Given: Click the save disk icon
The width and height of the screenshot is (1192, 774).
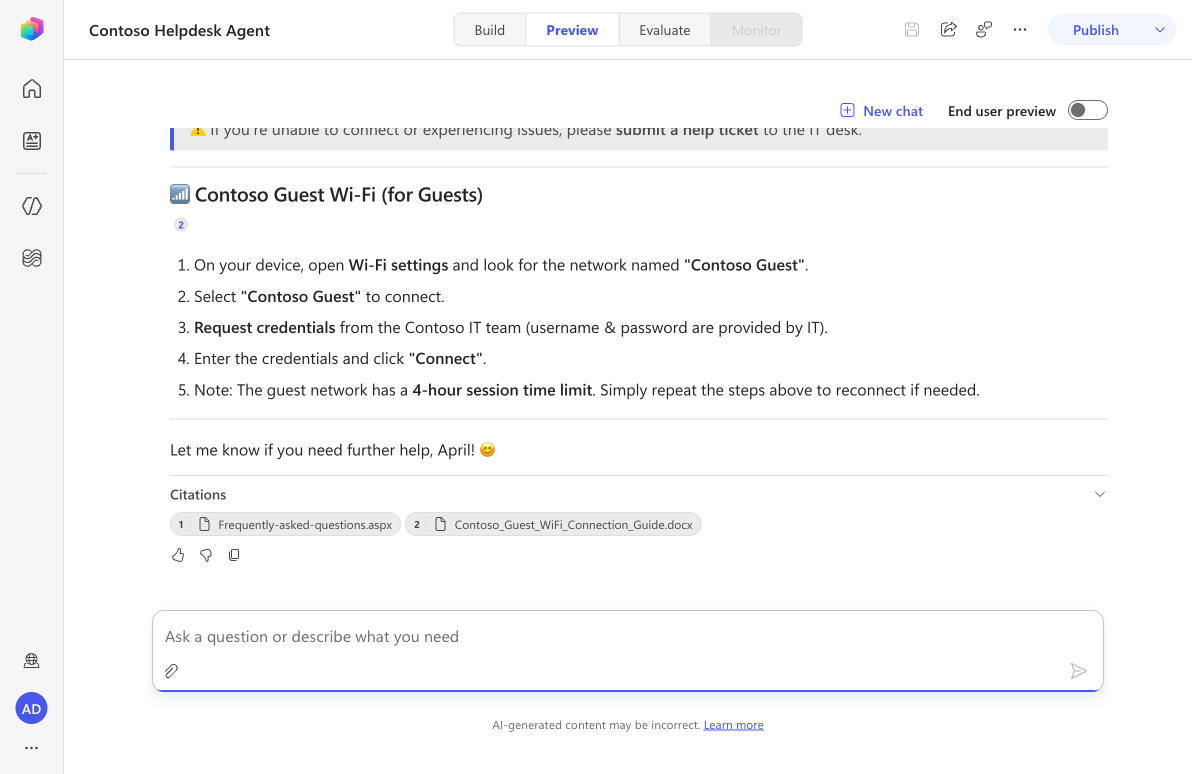Looking at the screenshot, I should point(911,30).
